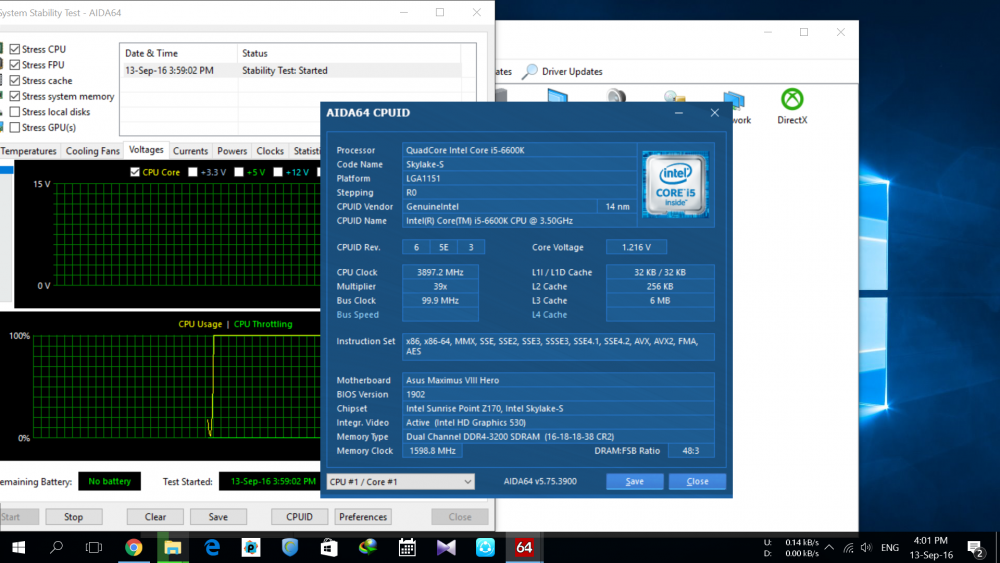This screenshot has height=563, width=1000.
Task: Click Multiplier value 39x
Action: pos(440,286)
